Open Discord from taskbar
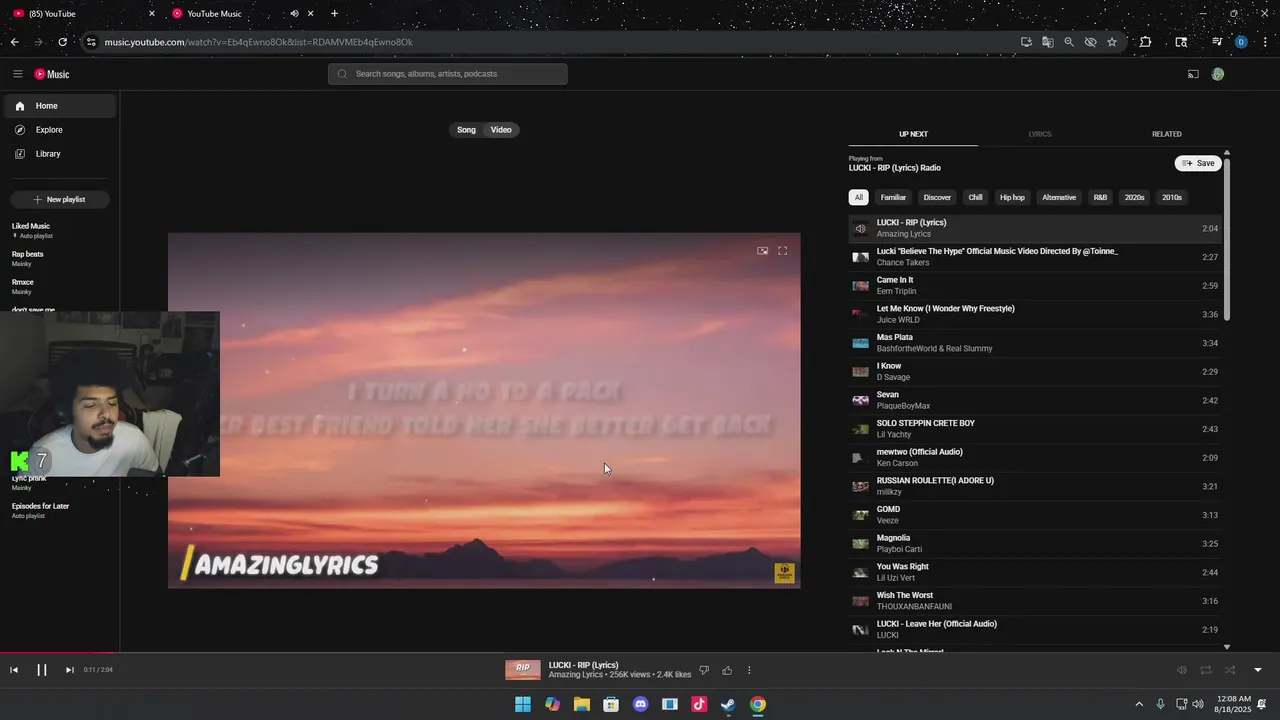 (641, 704)
